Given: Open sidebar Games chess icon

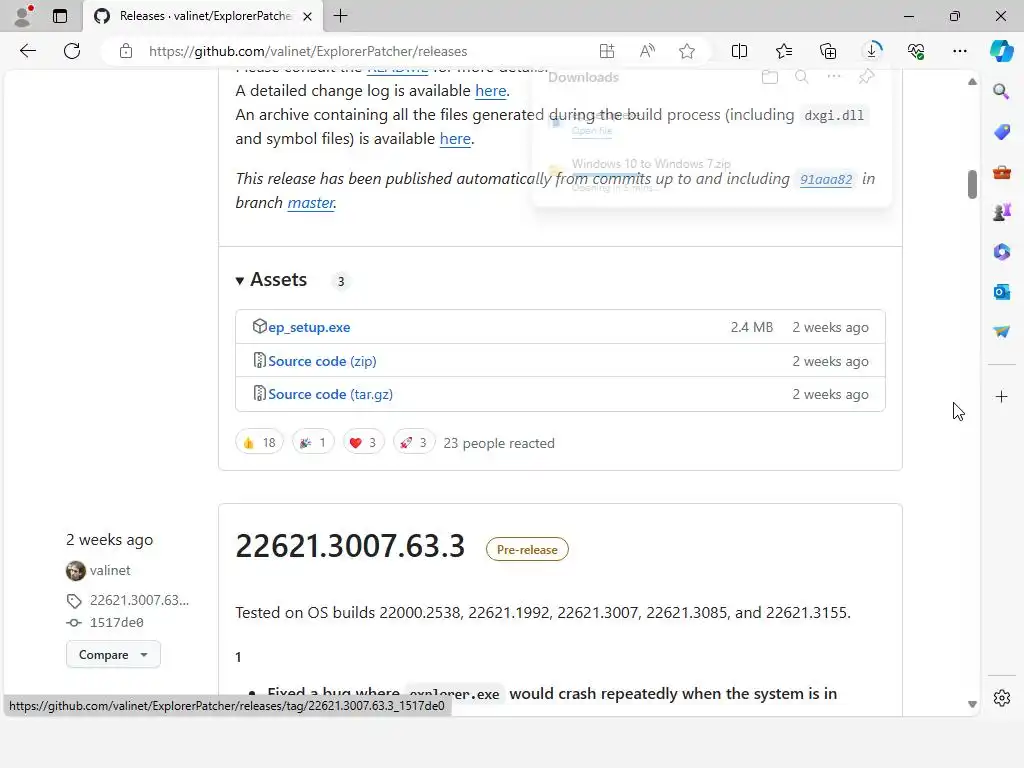Looking at the screenshot, I should pos(1001,212).
